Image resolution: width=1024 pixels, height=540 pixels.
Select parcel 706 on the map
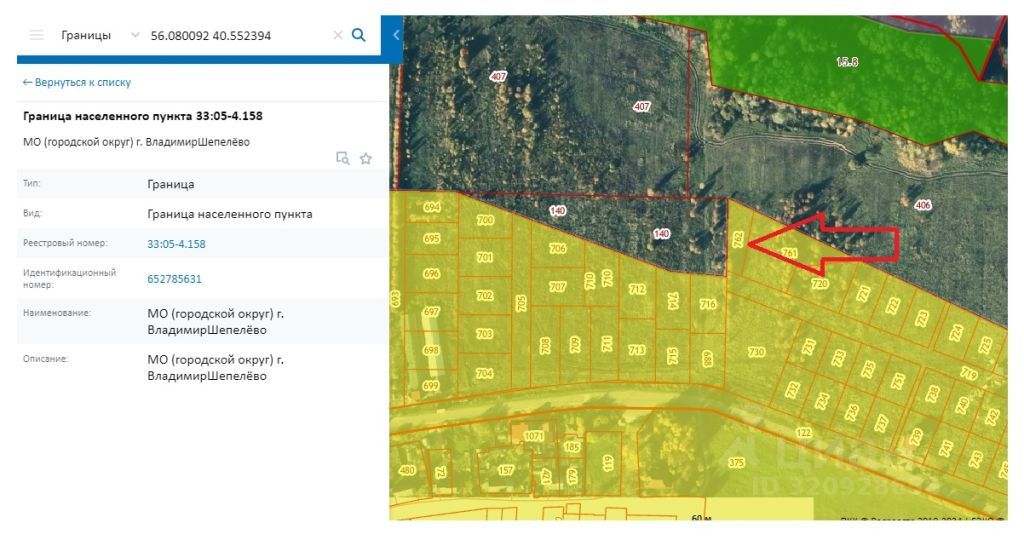[558, 248]
